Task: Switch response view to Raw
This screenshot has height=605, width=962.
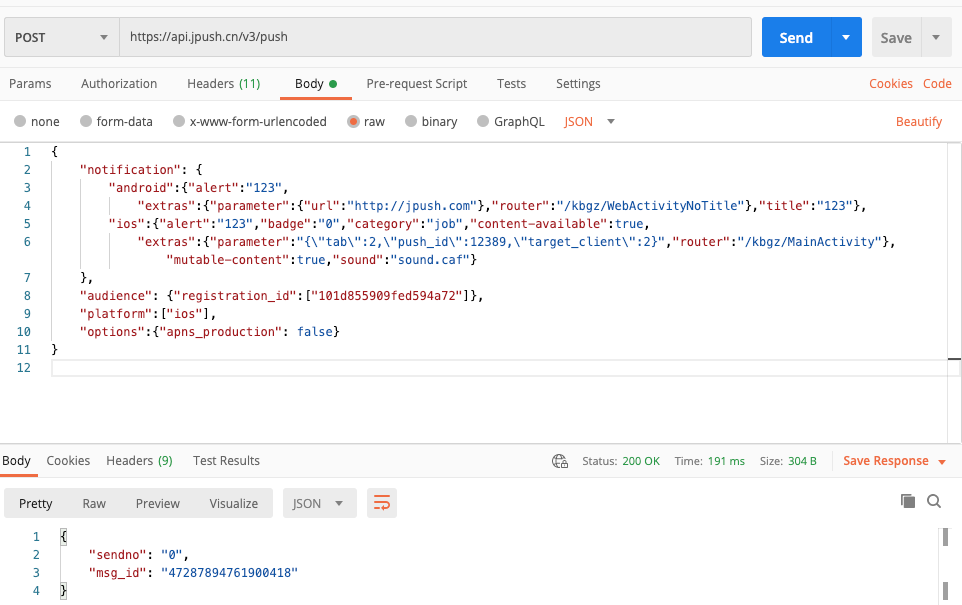Action: click(x=94, y=503)
